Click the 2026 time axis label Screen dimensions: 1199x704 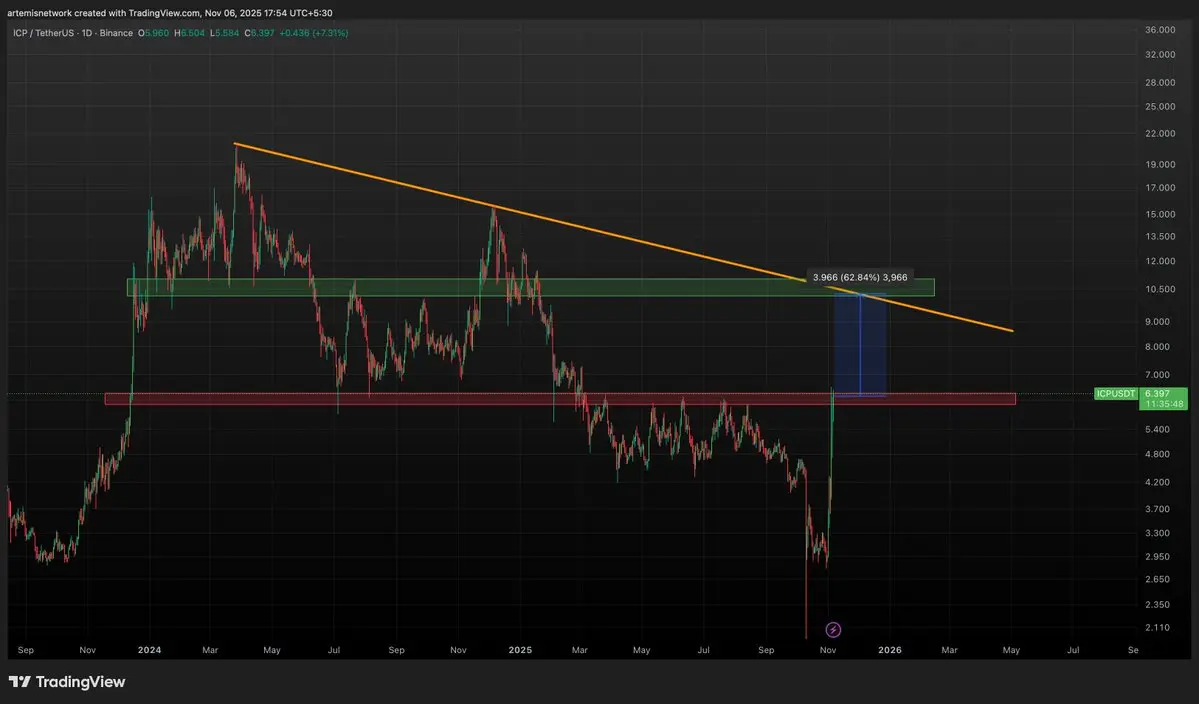click(x=889, y=650)
